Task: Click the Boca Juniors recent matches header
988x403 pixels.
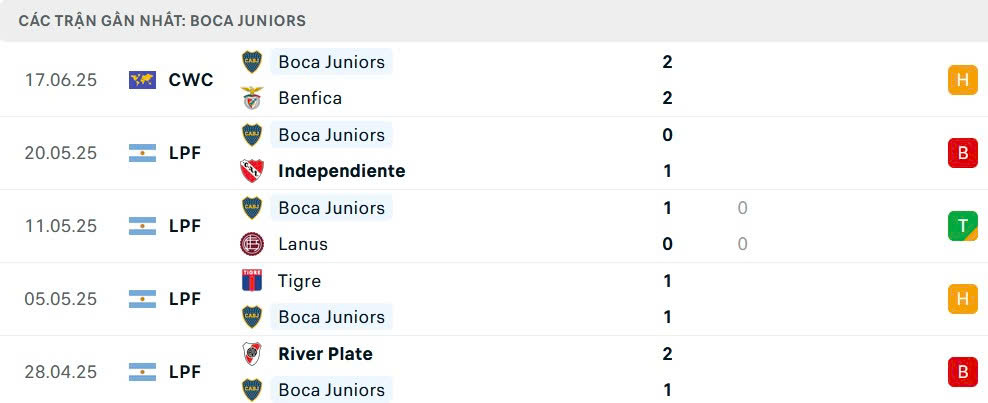Action: [x=163, y=20]
